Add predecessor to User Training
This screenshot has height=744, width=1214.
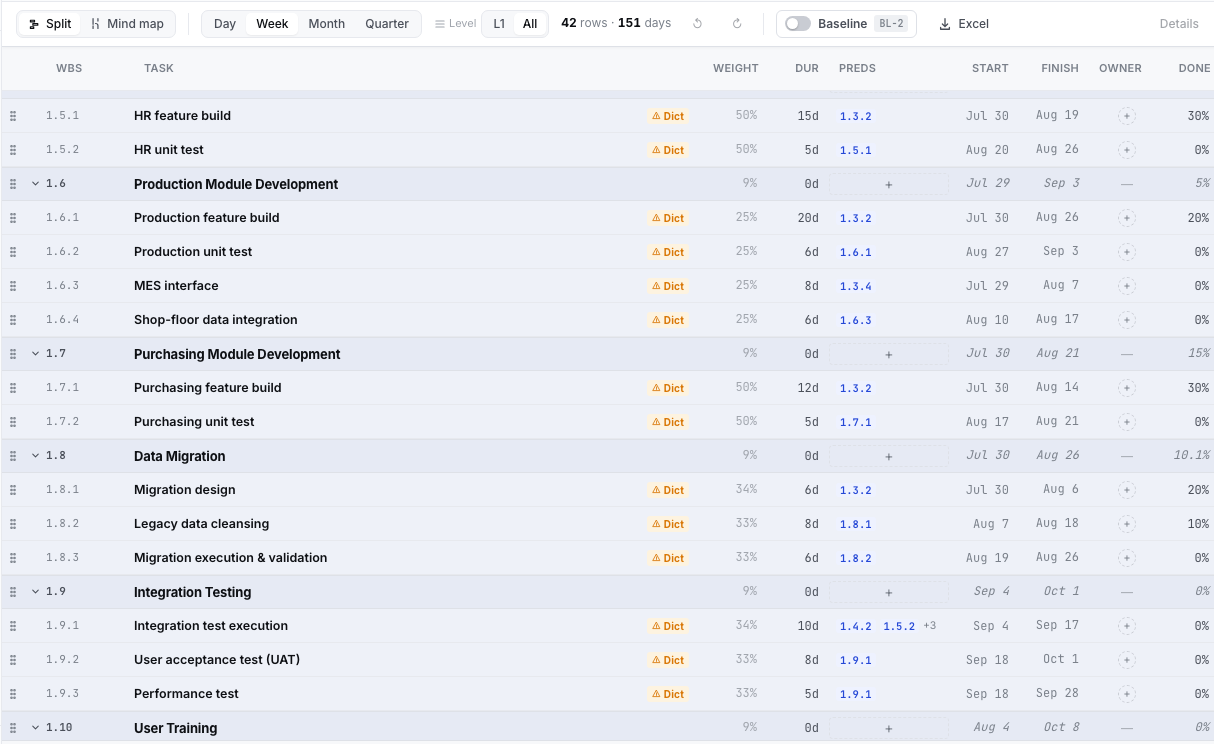888,728
